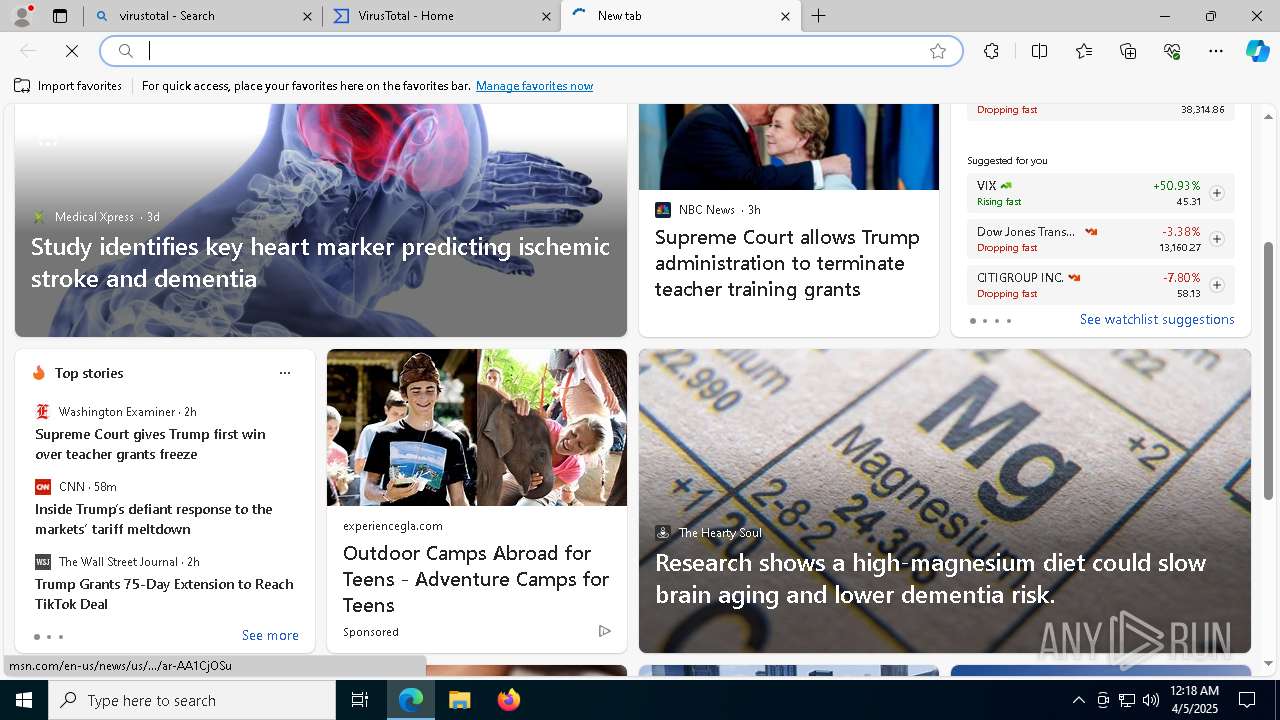Screen dimensions: 1280x720
Task: Open the Top stories options menu
Action: 285,373
